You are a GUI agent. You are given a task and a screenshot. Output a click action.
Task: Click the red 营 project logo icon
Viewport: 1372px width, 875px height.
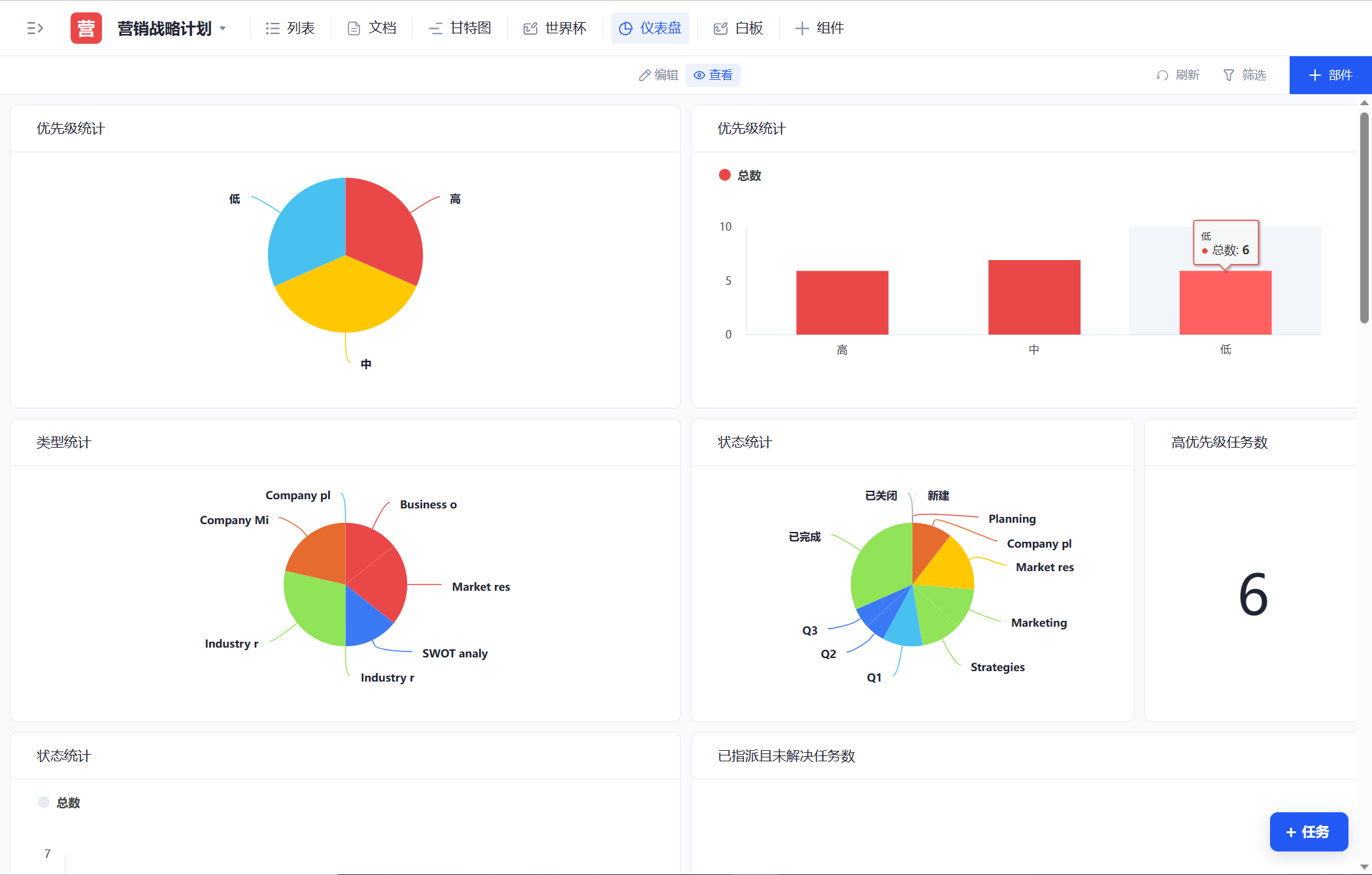point(86,28)
